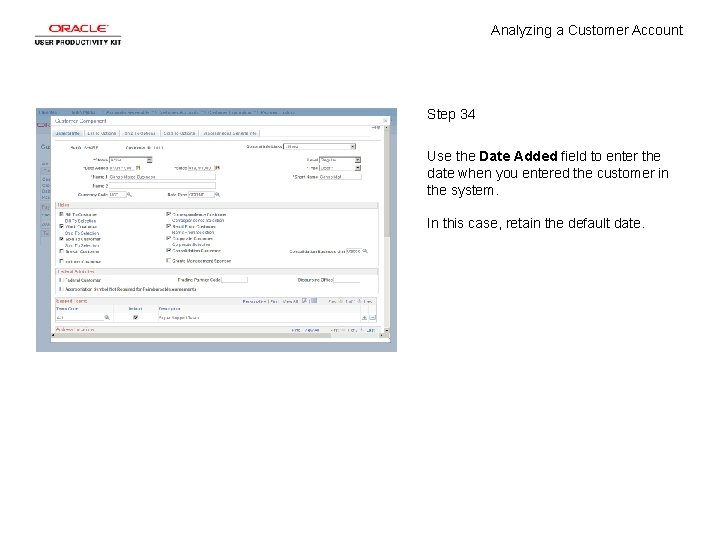The image size is (720, 540).
Task: Open the Remit From Selection link
Action: 193,232
